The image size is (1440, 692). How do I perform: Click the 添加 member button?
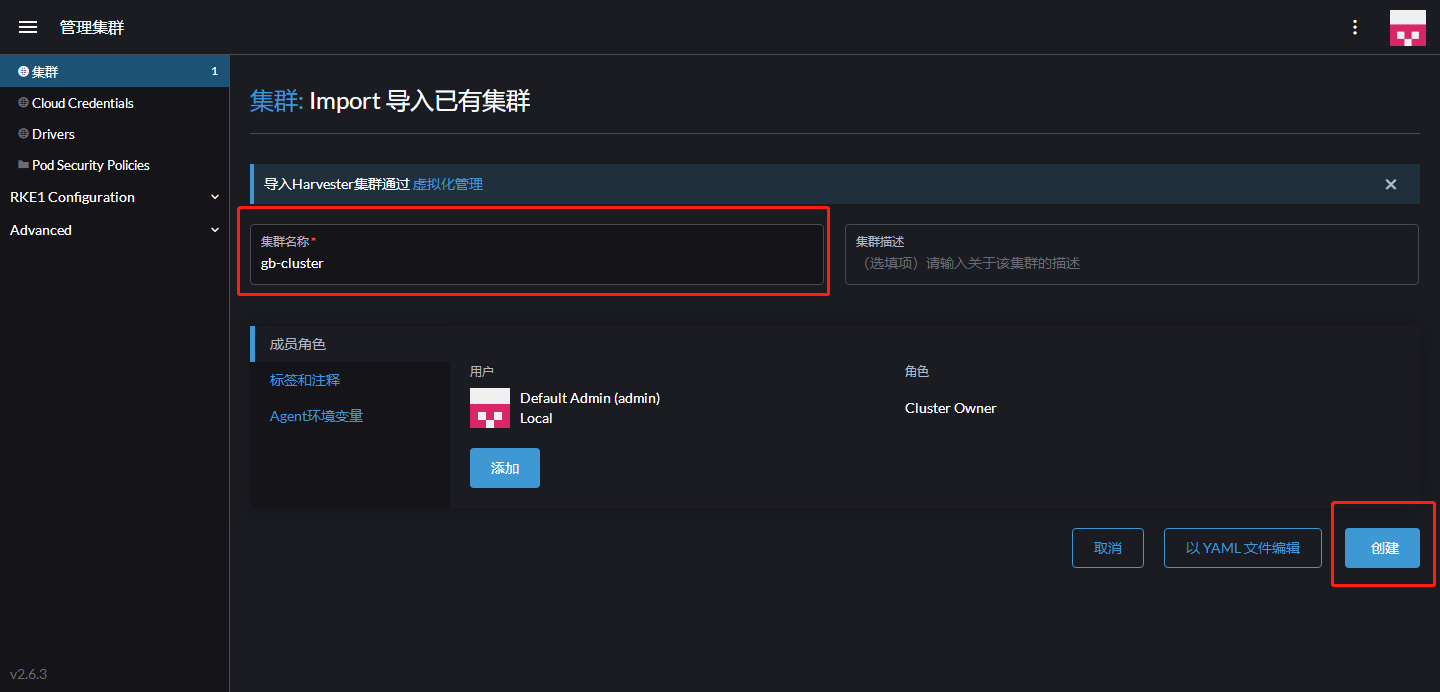coord(505,468)
